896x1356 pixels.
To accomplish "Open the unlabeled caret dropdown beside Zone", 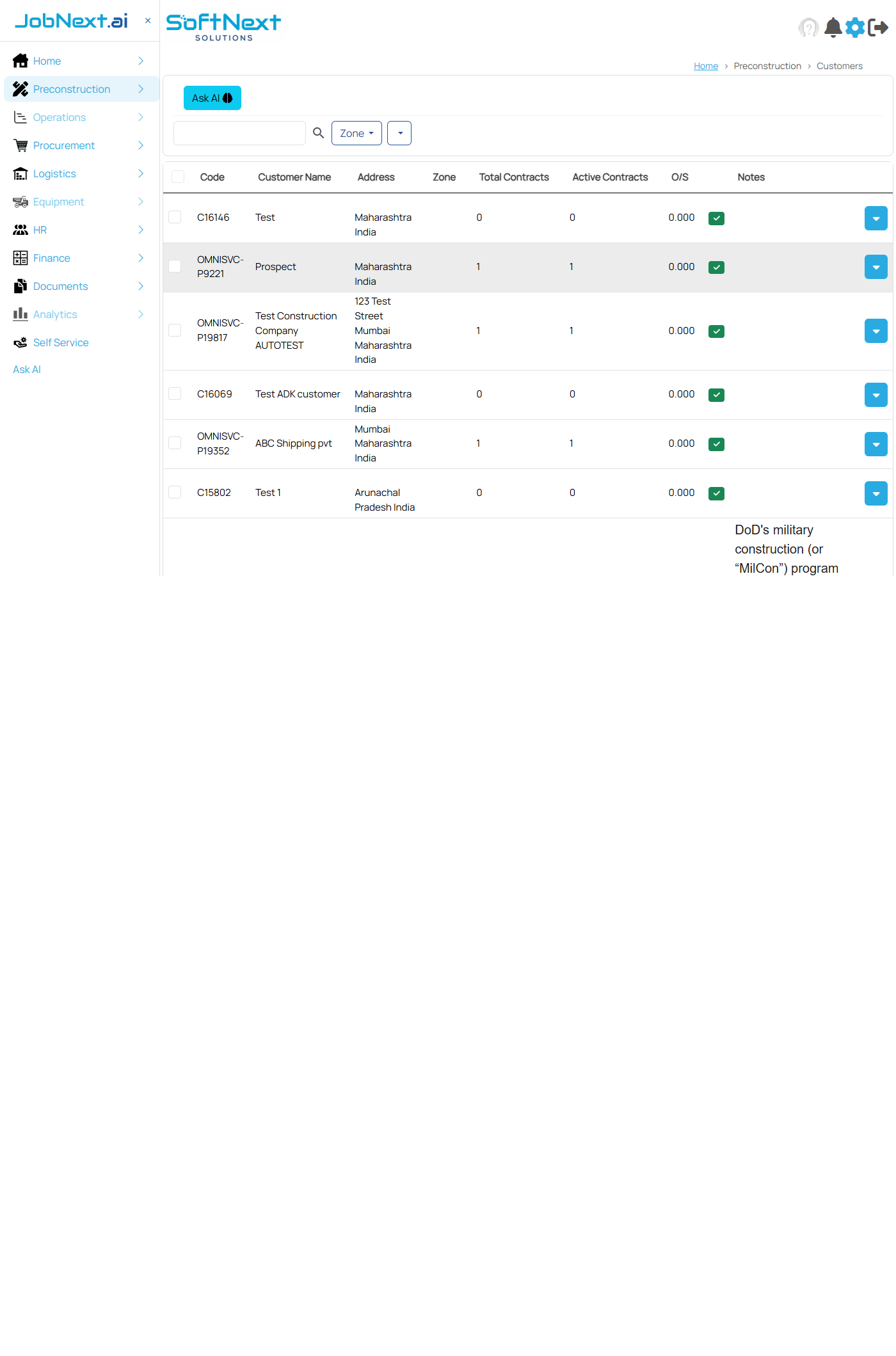I will coord(399,133).
